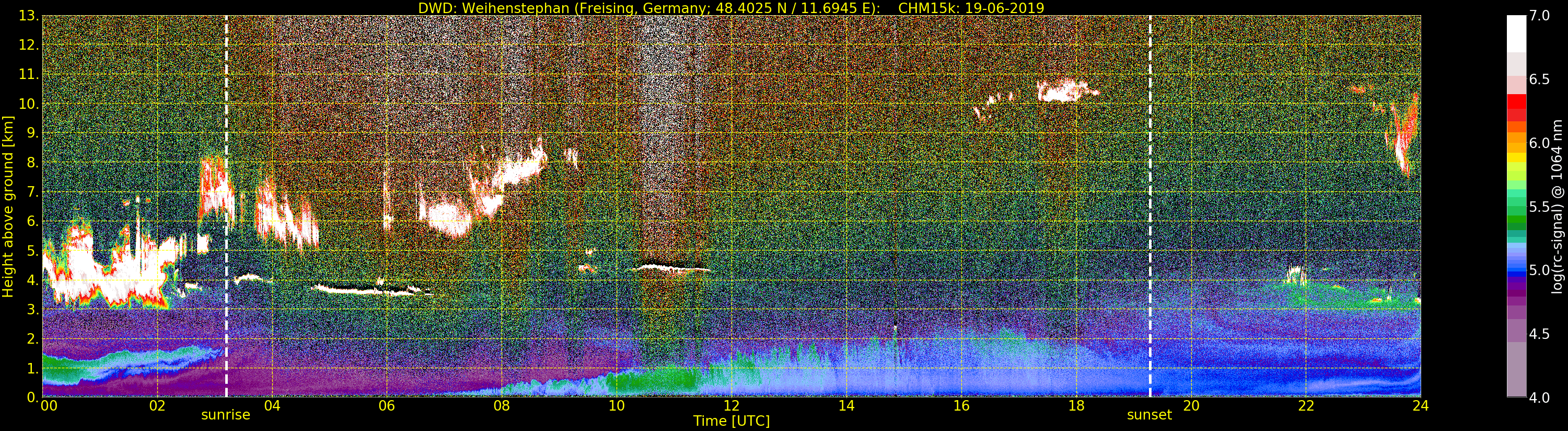1568x431 pixels.
Task: Click the height axis tick label 2
Action: click(32, 338)
